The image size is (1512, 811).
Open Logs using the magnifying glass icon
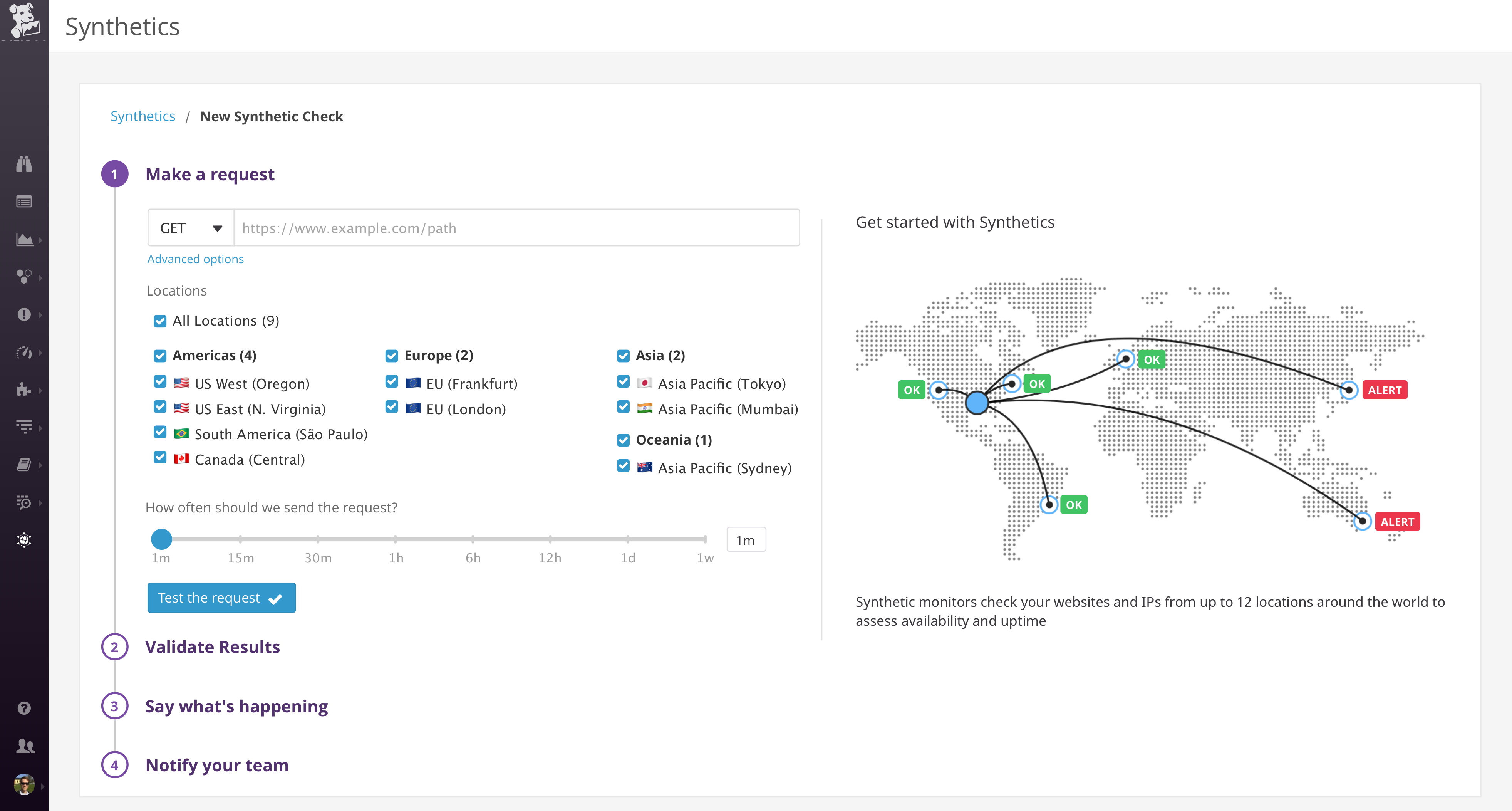click(24, 503)
